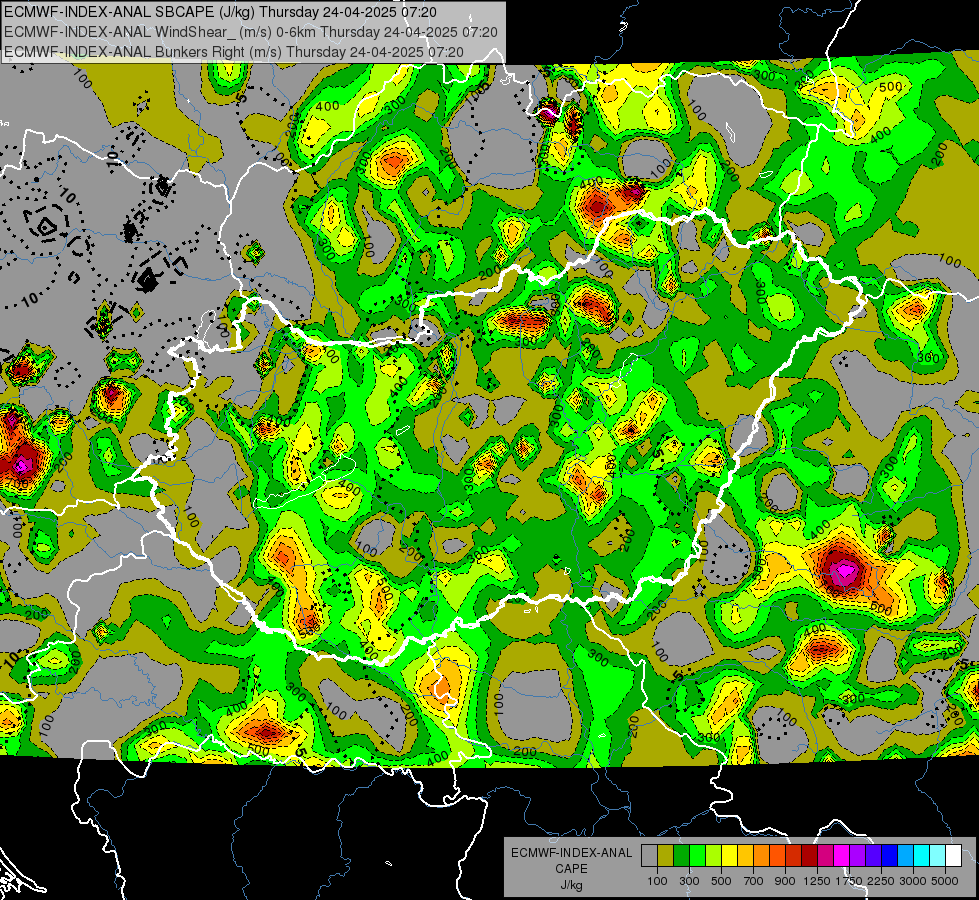This screenshot has height=900, width=979.
Task: Click the dark green legend swatch
Action: coord(681,856)
